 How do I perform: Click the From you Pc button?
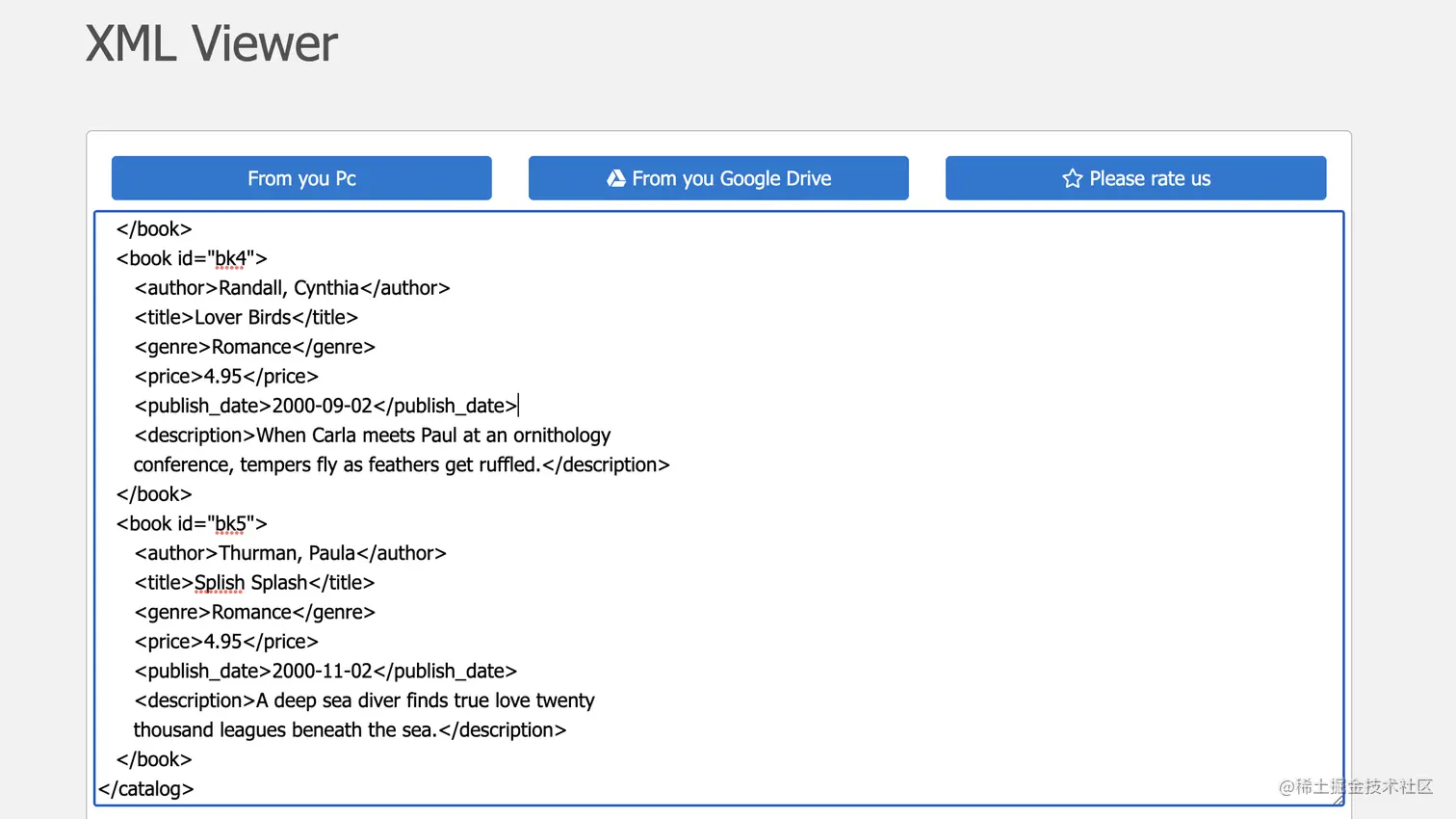click(x=301, y=178)
